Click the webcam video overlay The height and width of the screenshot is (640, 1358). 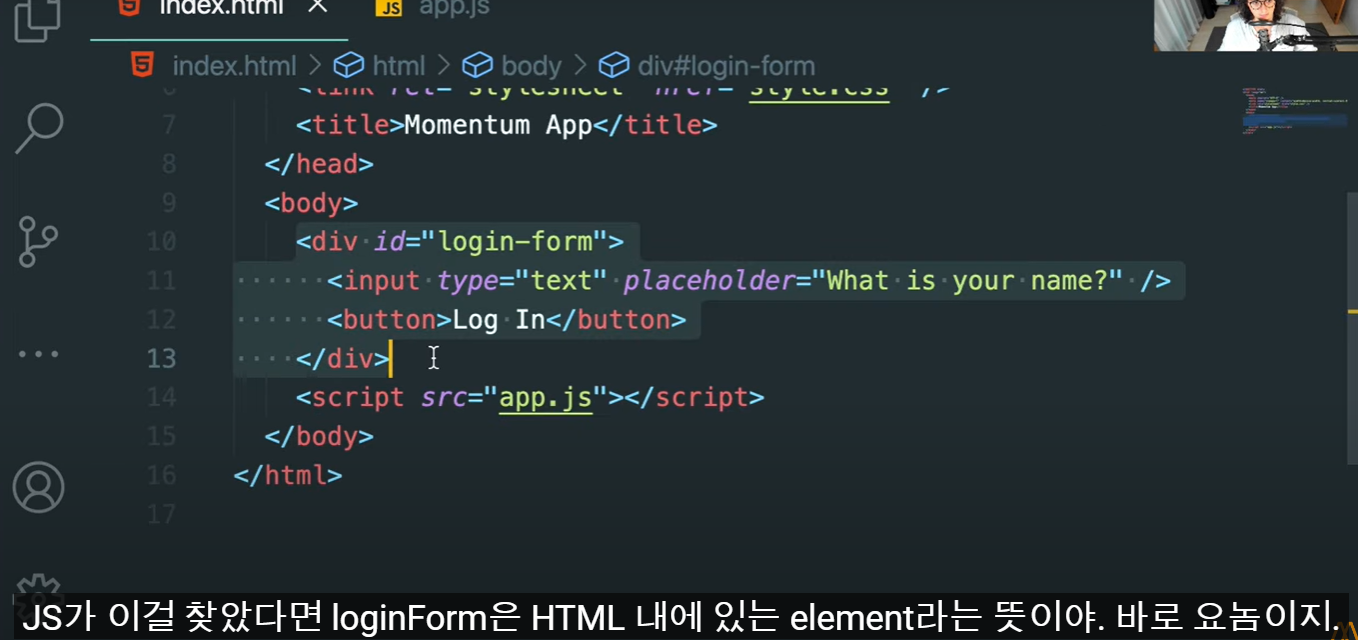click(x=1255, y=25)
